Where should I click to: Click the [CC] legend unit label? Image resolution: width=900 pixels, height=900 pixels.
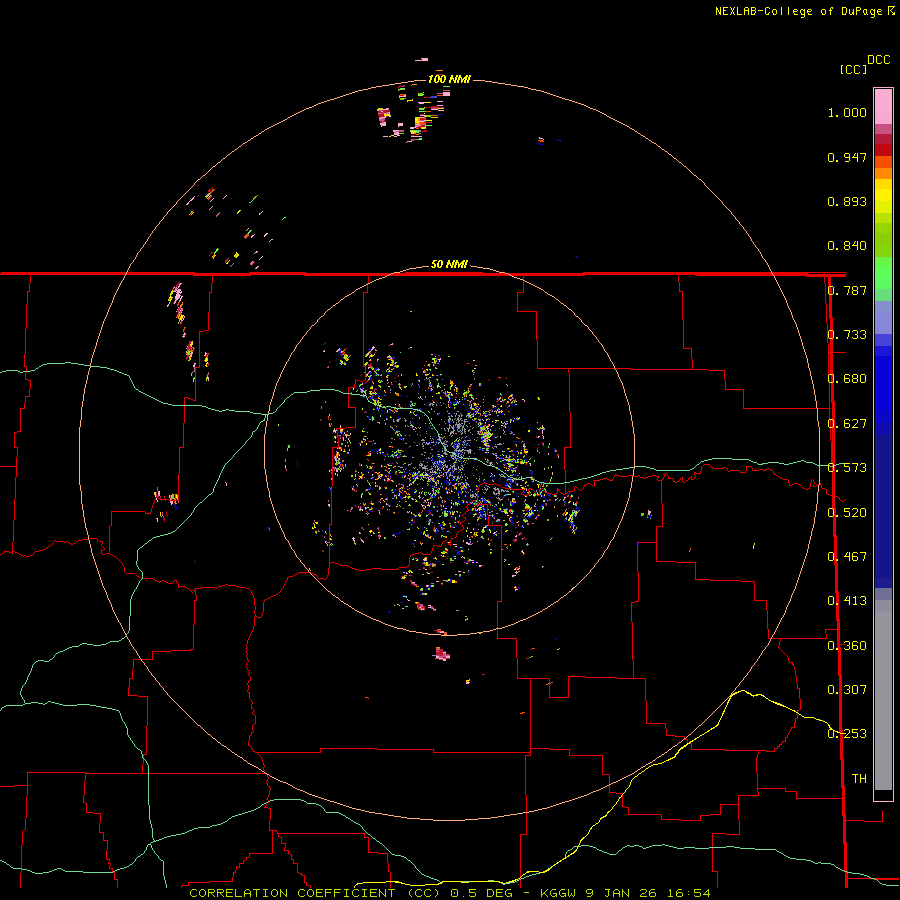[853, 69]
